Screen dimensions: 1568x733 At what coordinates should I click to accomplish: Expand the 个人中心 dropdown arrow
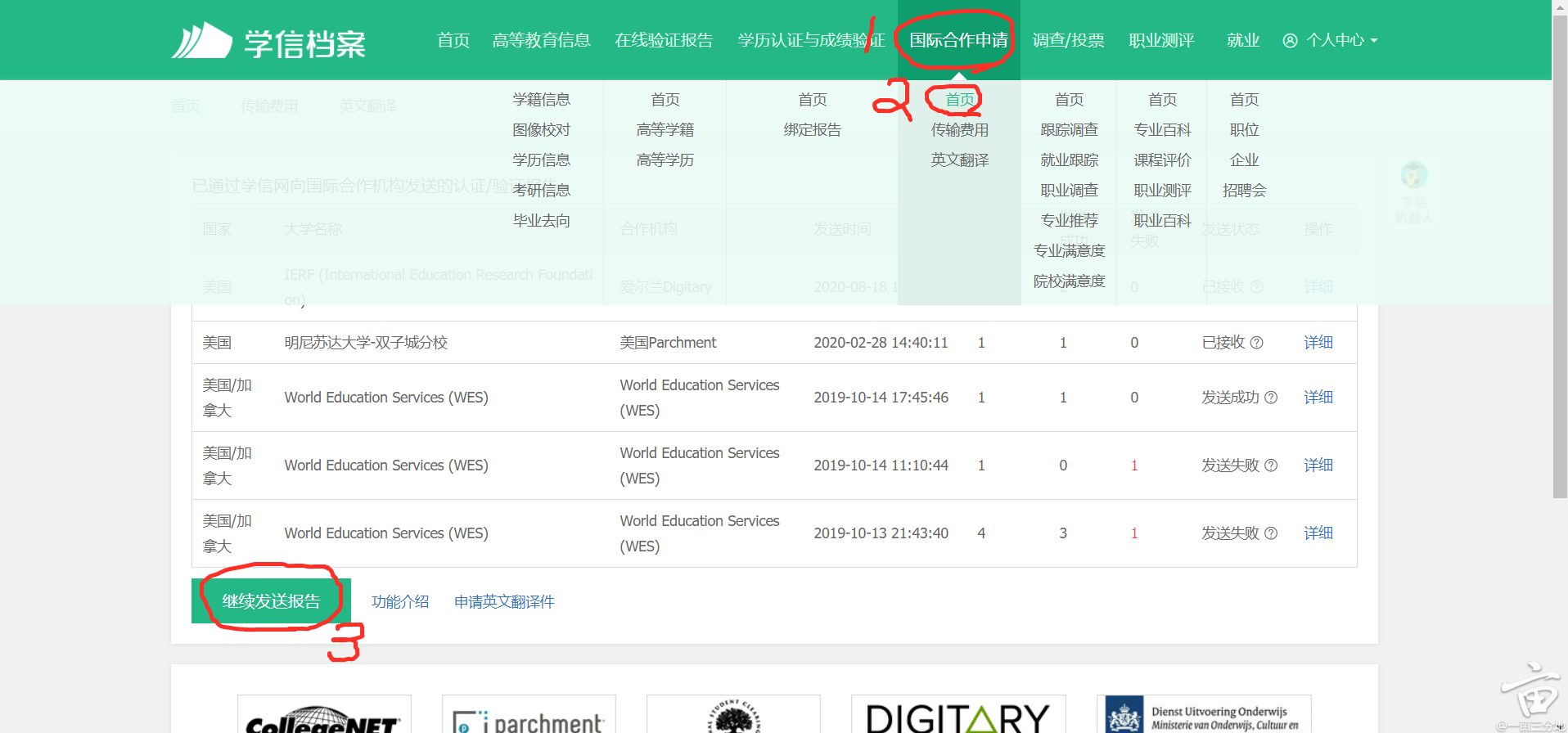pyautogui.click(x=1374, y=41)
